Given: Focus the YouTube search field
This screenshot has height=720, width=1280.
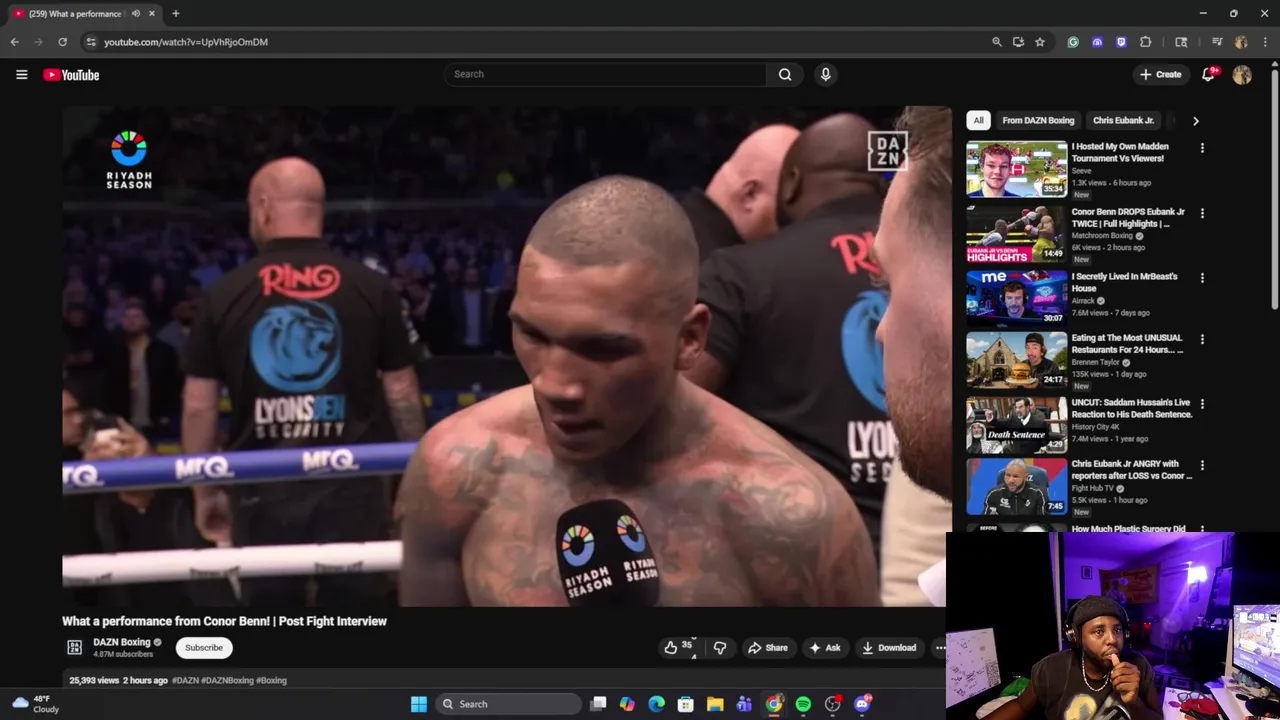Looking at the screenshot, I should pyautogui.click(x=605, y=74).
